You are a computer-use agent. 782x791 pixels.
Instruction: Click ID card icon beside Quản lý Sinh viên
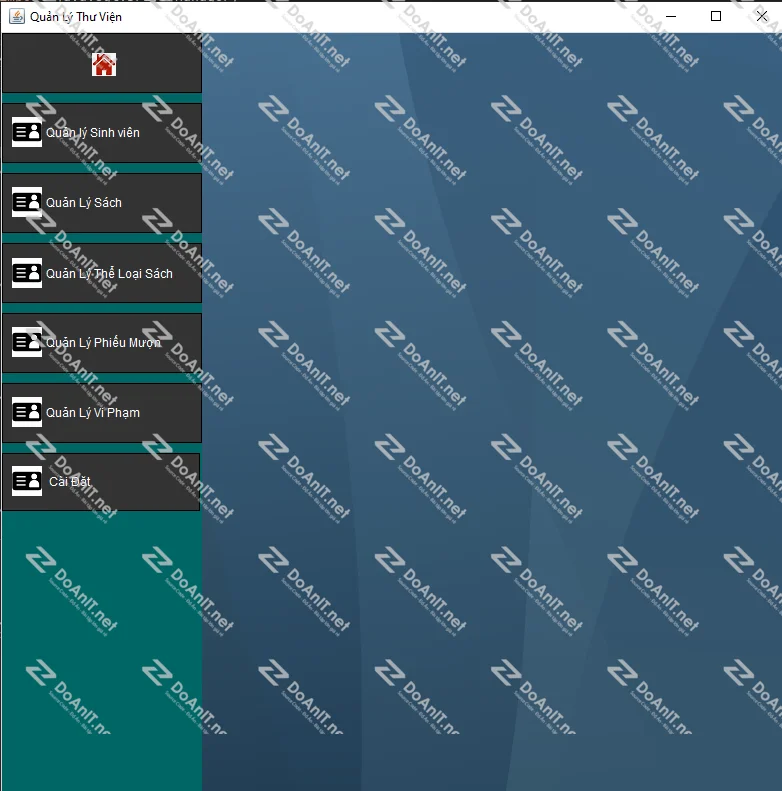click(x=27, y=133)
